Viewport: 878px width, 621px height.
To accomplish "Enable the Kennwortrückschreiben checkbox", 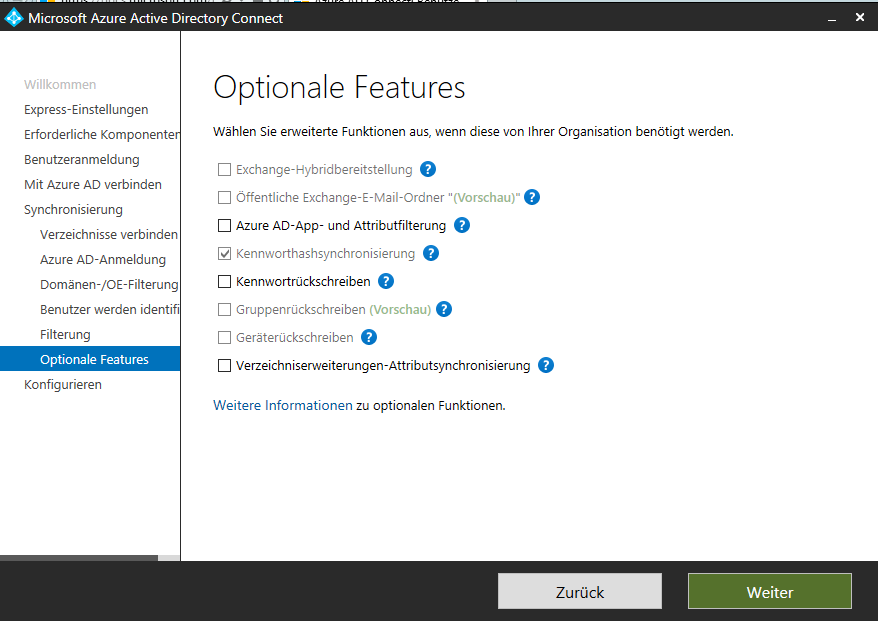I will point(224,281).
